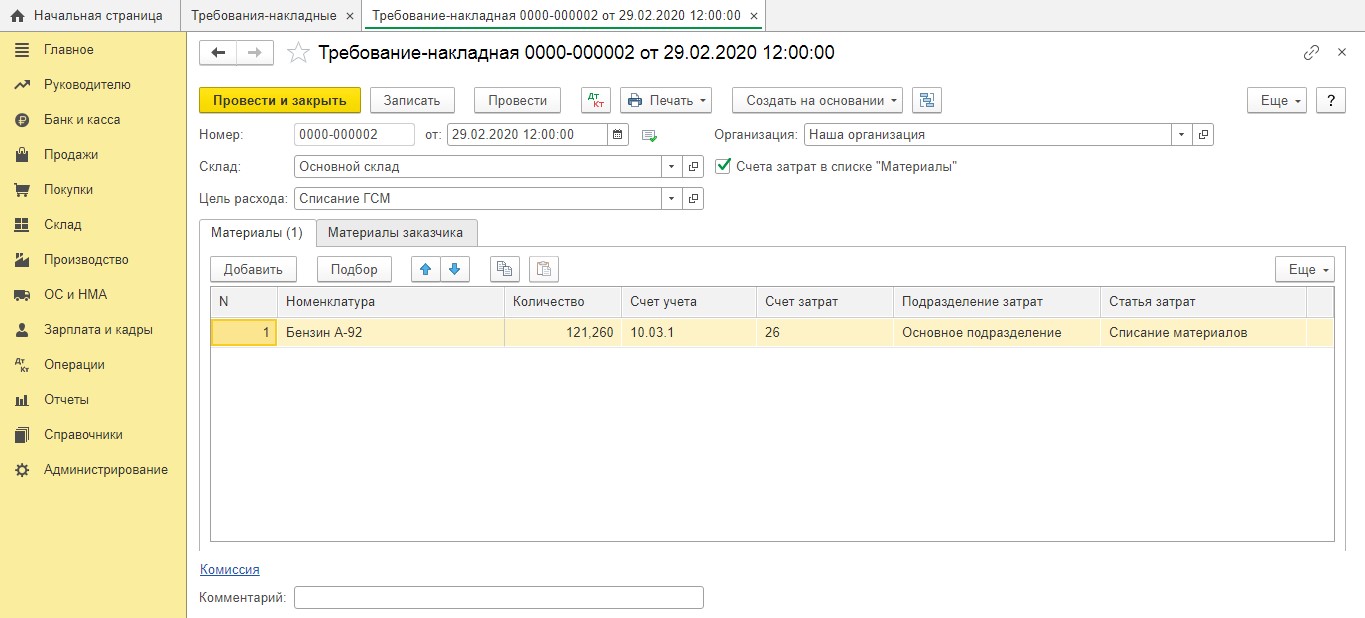Expand the Цель расхода dropdown
Viewport: 1365px width, 618px height.
[672, 199]
